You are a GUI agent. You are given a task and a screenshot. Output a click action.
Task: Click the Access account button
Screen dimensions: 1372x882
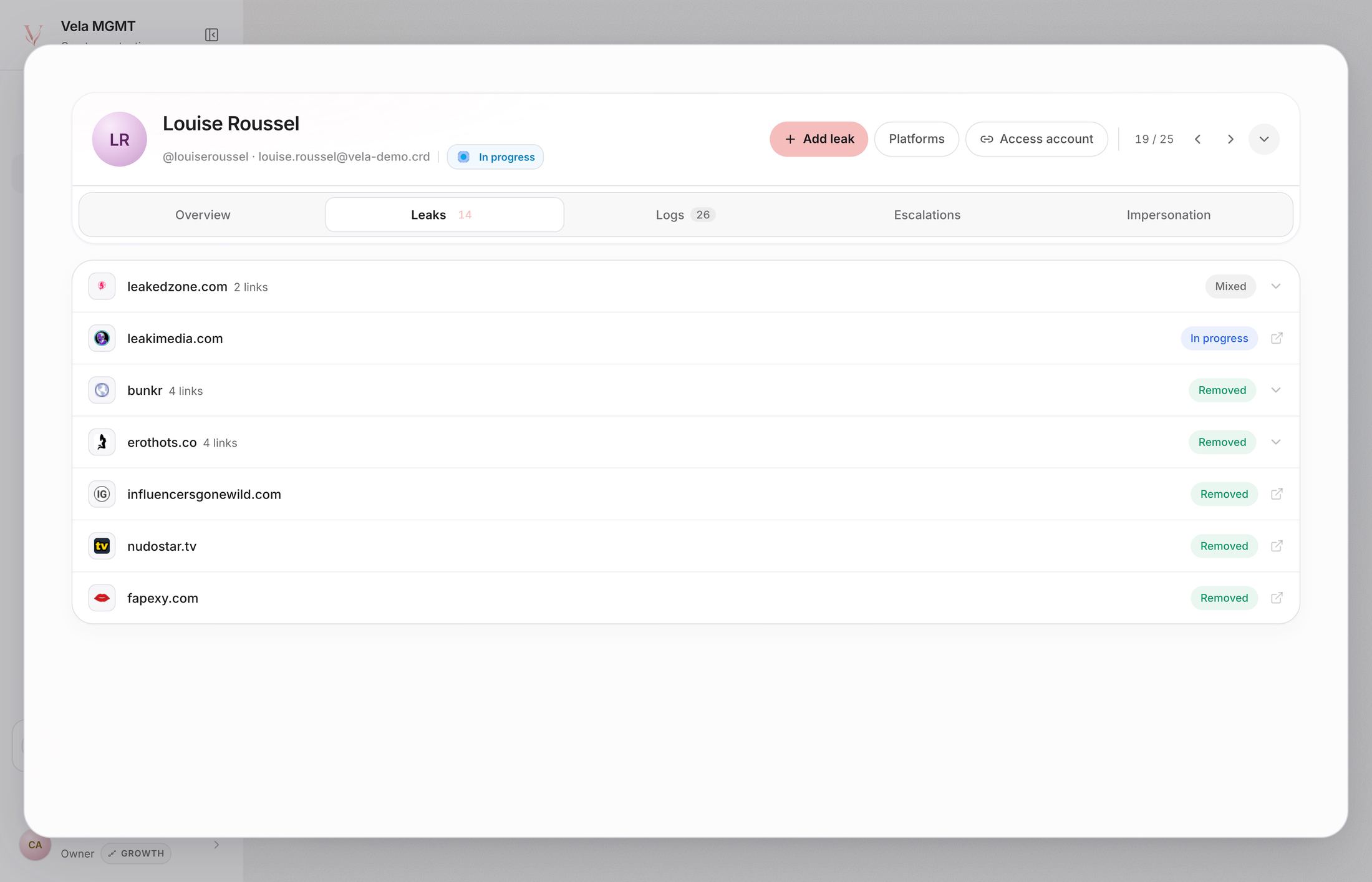pyautogui.click(x=1036, y=139)
